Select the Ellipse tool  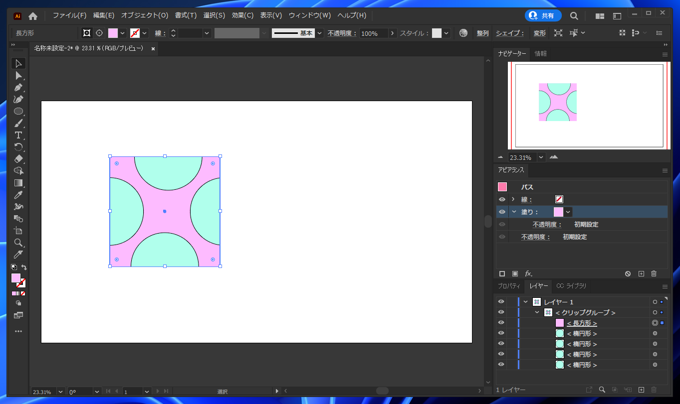point(18,111)
